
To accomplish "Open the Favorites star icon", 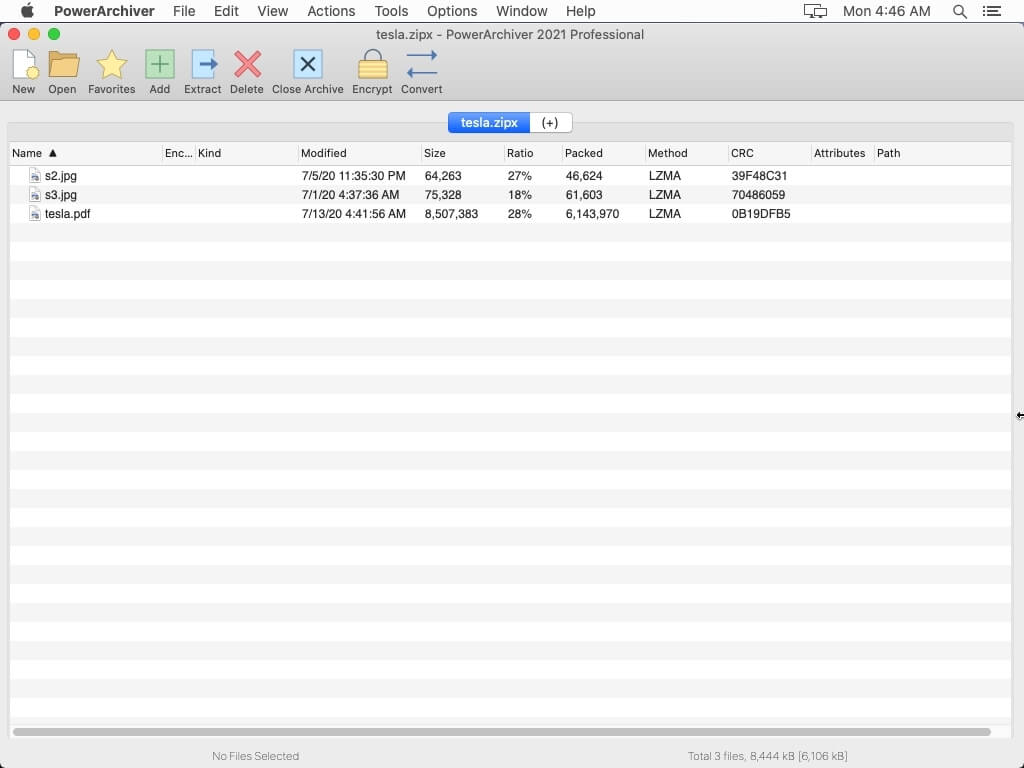I will click(112, 65).
